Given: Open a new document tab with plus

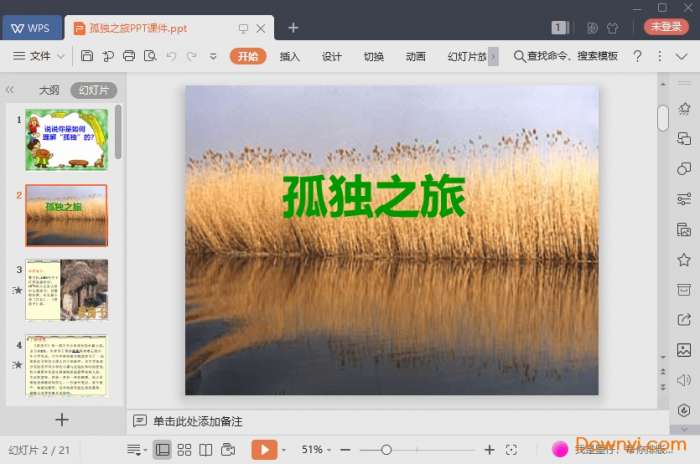Looking at the screenshot, I should (293, 28).
